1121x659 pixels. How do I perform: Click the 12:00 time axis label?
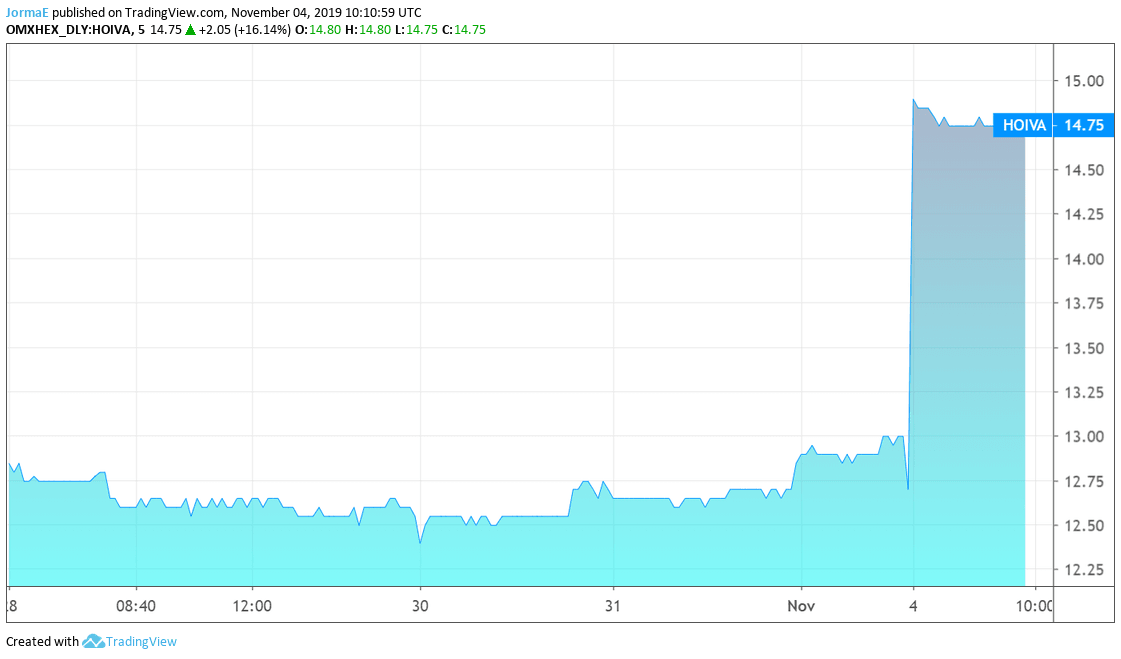click(252, 606)
